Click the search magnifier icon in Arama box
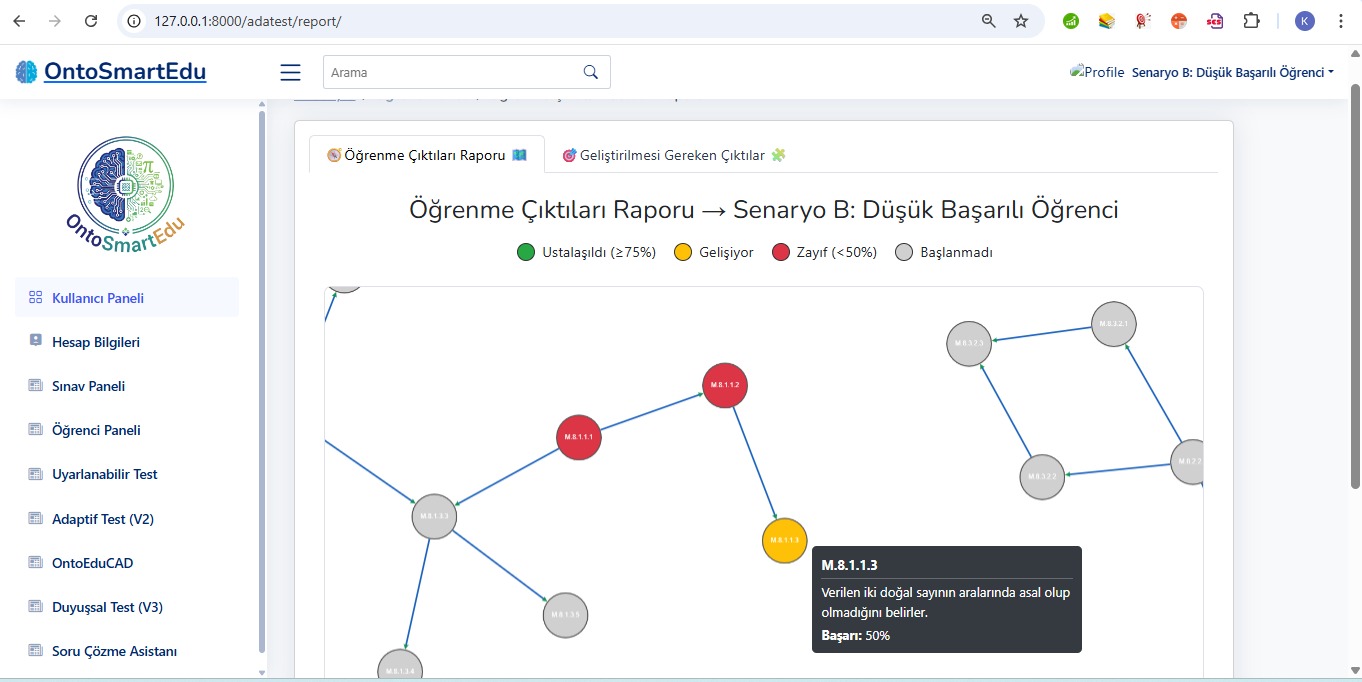The width and height of the screenshot is (1362, 682). (590, 72)
